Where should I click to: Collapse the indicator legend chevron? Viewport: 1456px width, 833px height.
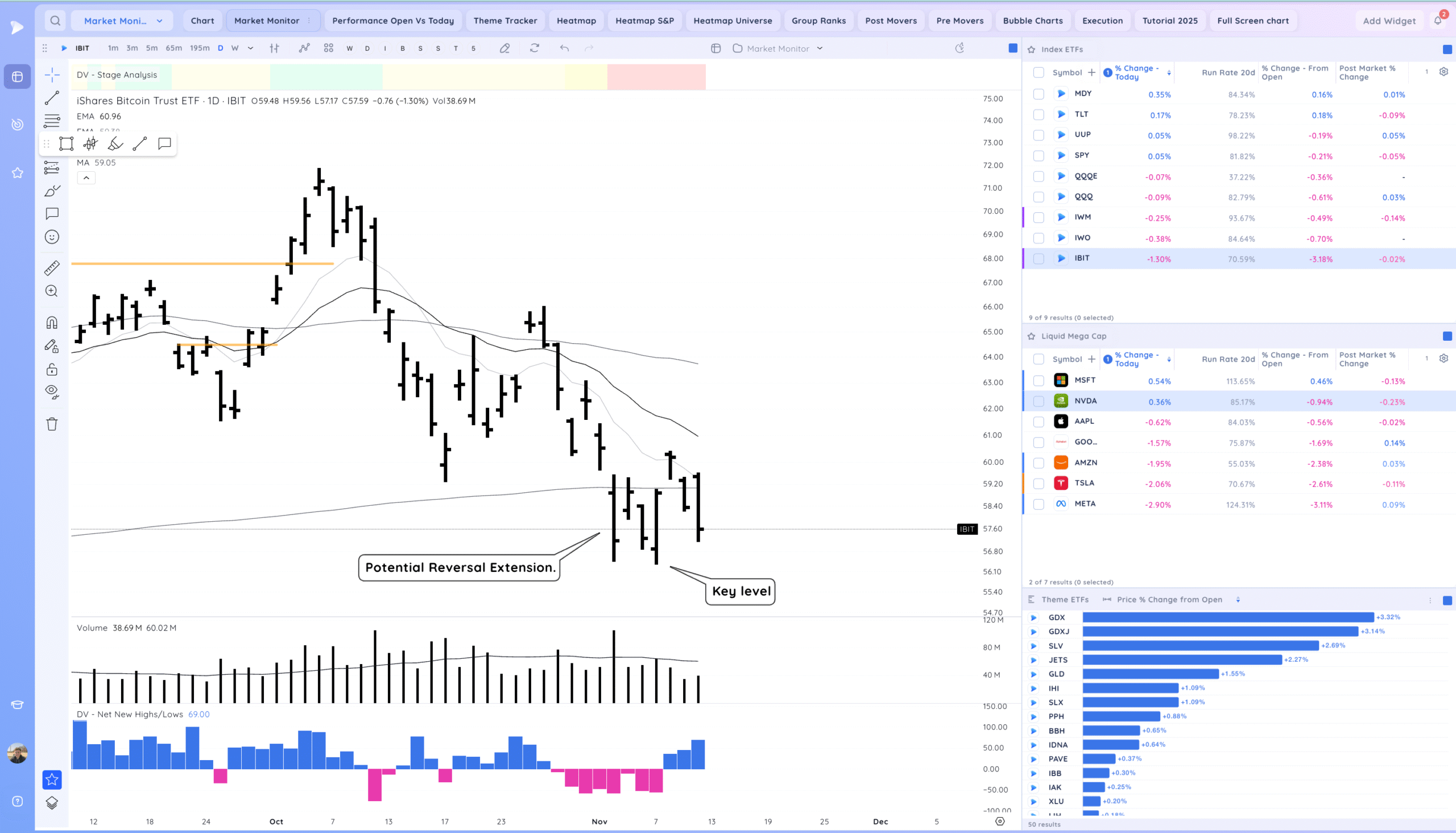point(86,178)
